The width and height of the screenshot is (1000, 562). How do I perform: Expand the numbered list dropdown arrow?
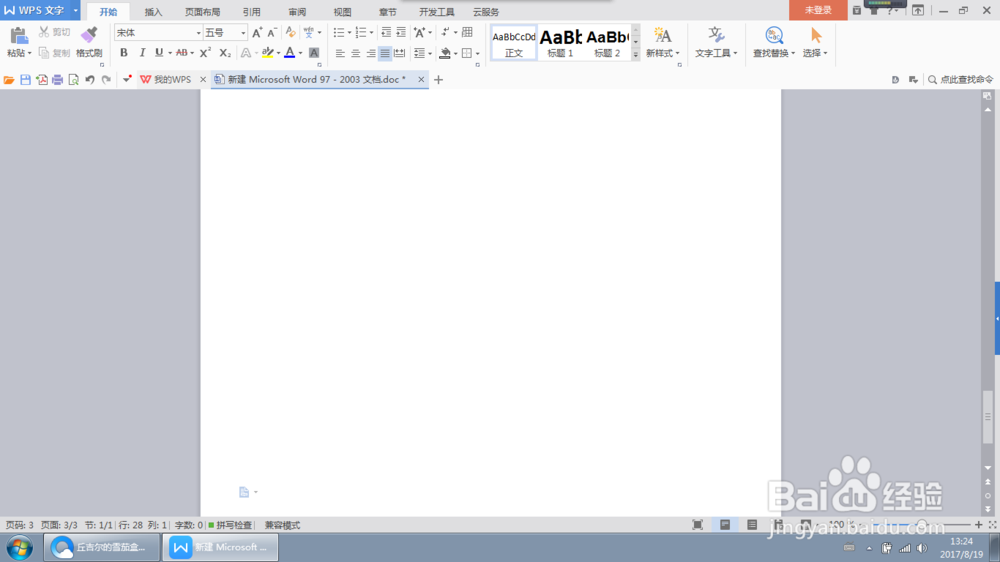pos(371,33)
